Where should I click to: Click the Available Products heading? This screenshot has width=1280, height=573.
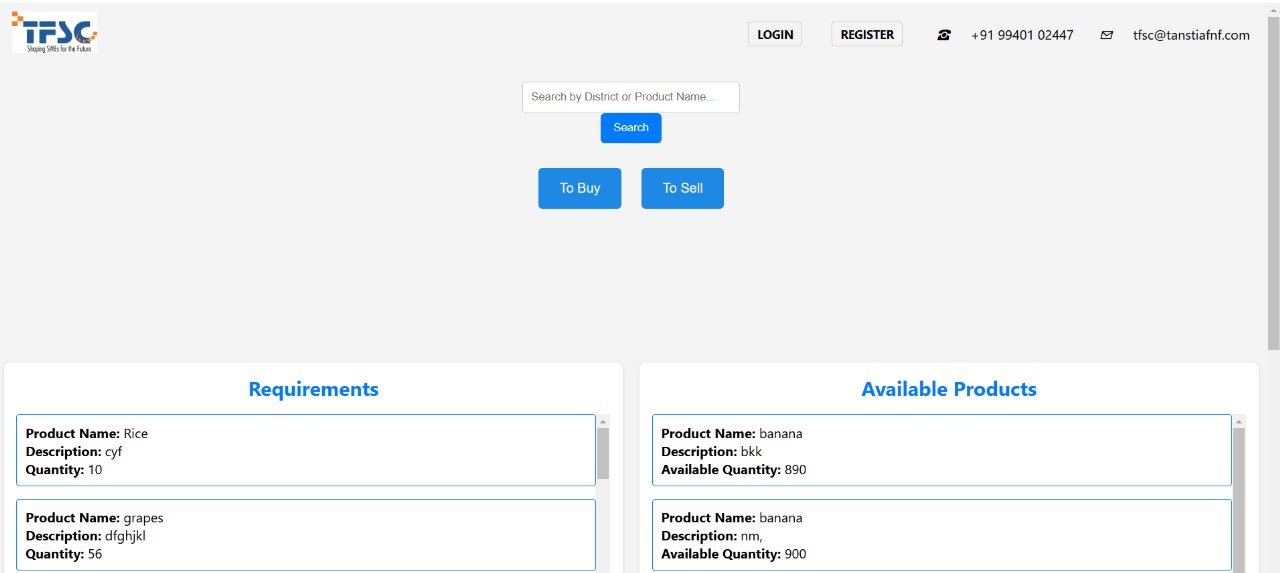(x=948, y=389)
